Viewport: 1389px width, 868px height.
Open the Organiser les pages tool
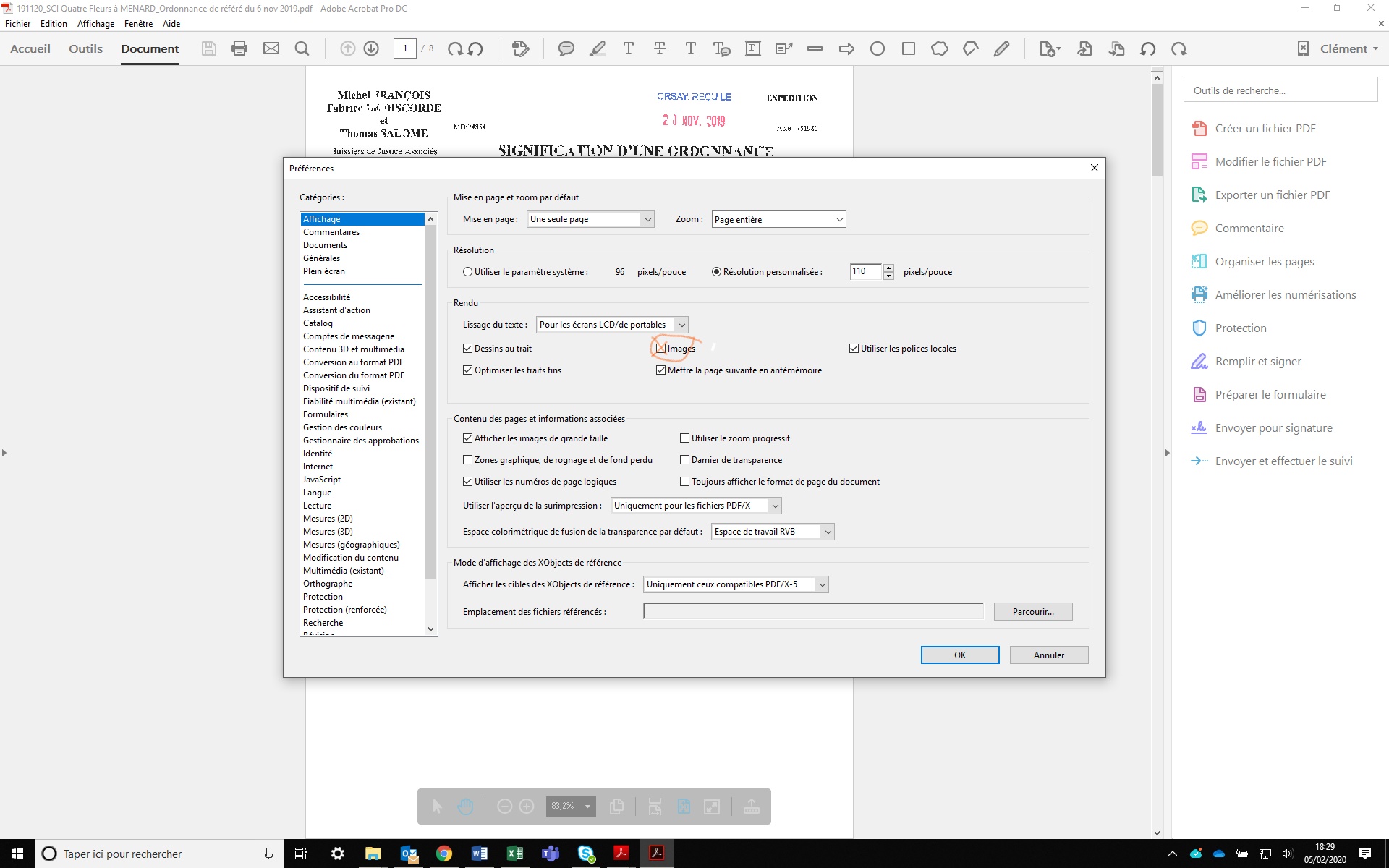point(1265,261)
